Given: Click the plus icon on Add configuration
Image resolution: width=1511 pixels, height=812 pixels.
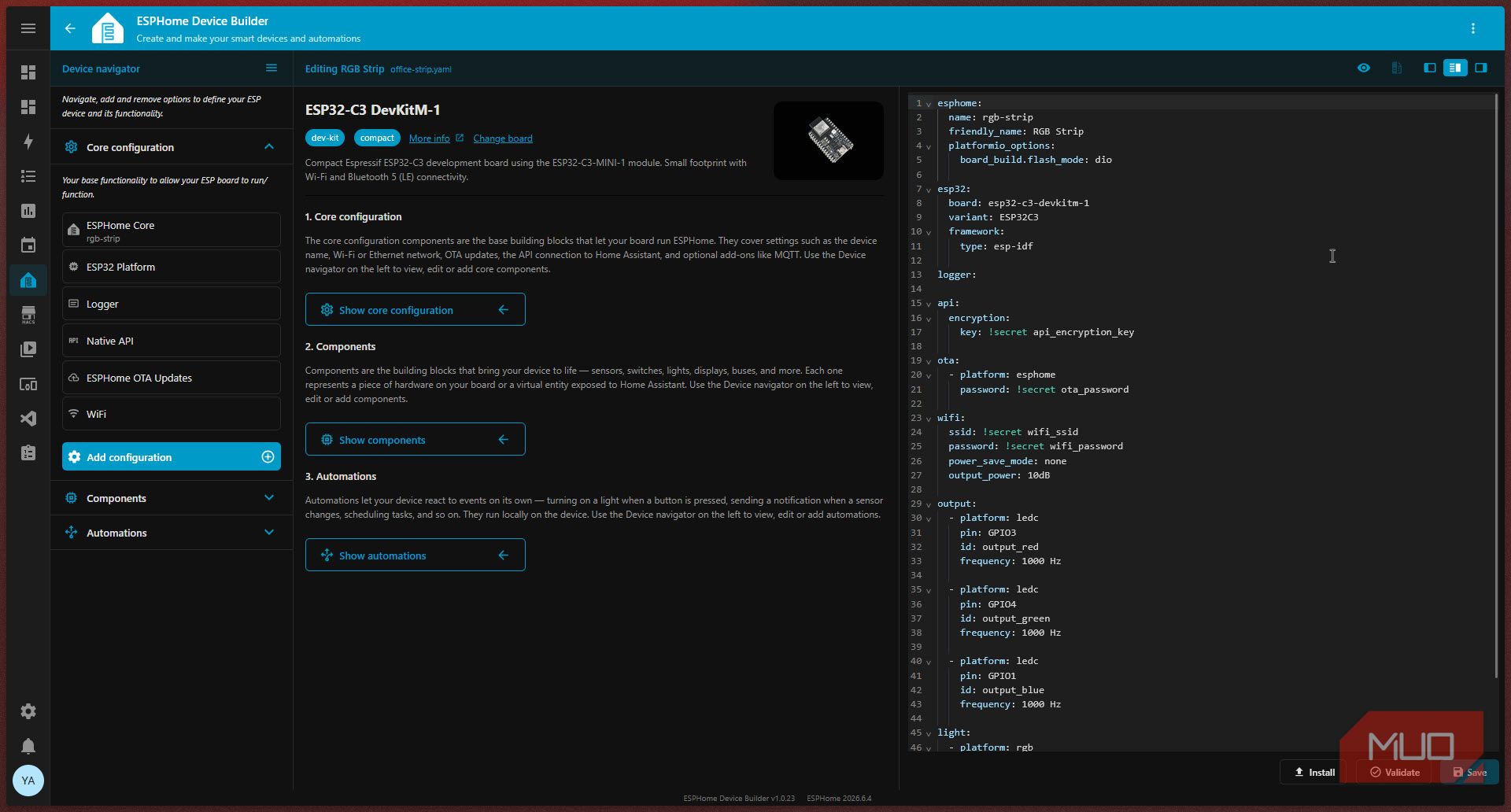Looking at the screenshot, I should [x=268, y=457].
